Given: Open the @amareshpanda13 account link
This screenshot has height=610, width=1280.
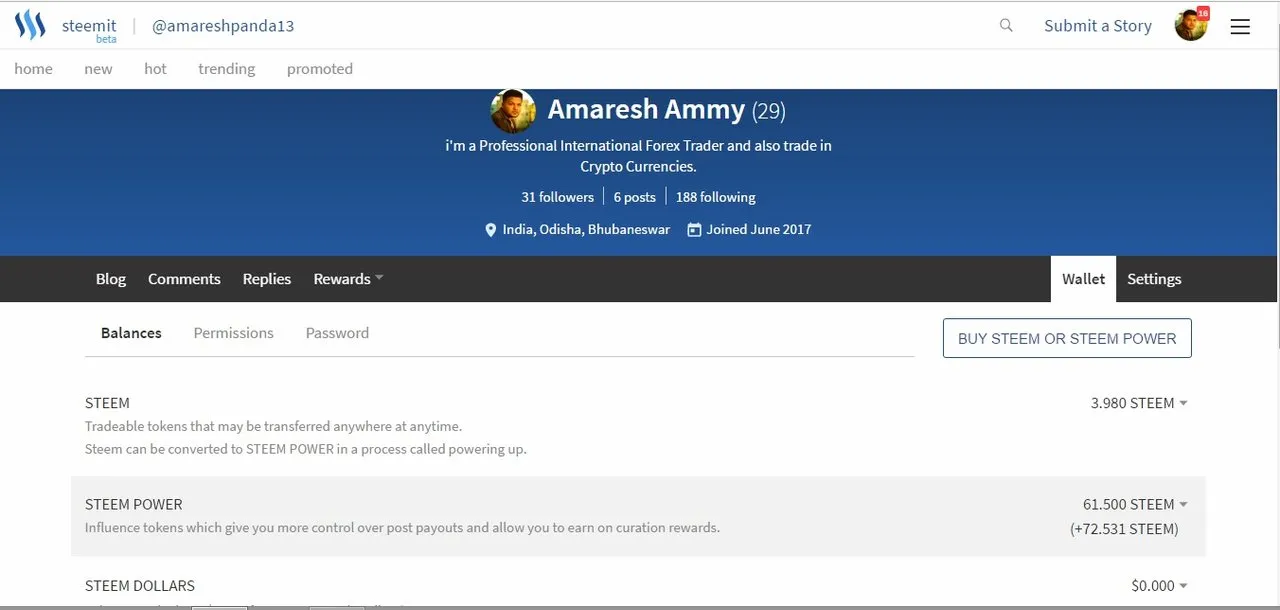Looking at the screenshot, I should 223,26.
